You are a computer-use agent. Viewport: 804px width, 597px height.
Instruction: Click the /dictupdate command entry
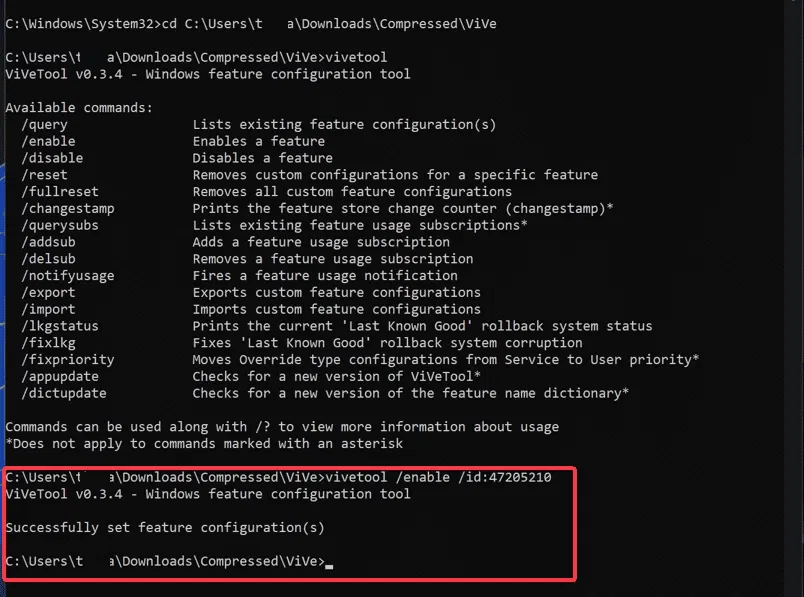pyautogui.click(x=68, y=393)
